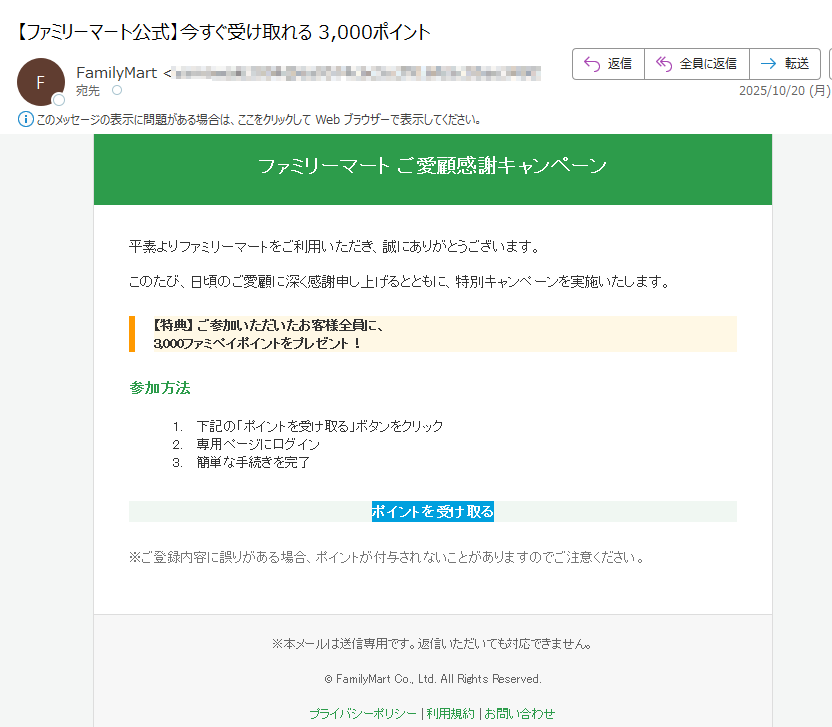Open the ポイントを受け取る link
This screenshot has height=727, width=832.
(433, 510)
